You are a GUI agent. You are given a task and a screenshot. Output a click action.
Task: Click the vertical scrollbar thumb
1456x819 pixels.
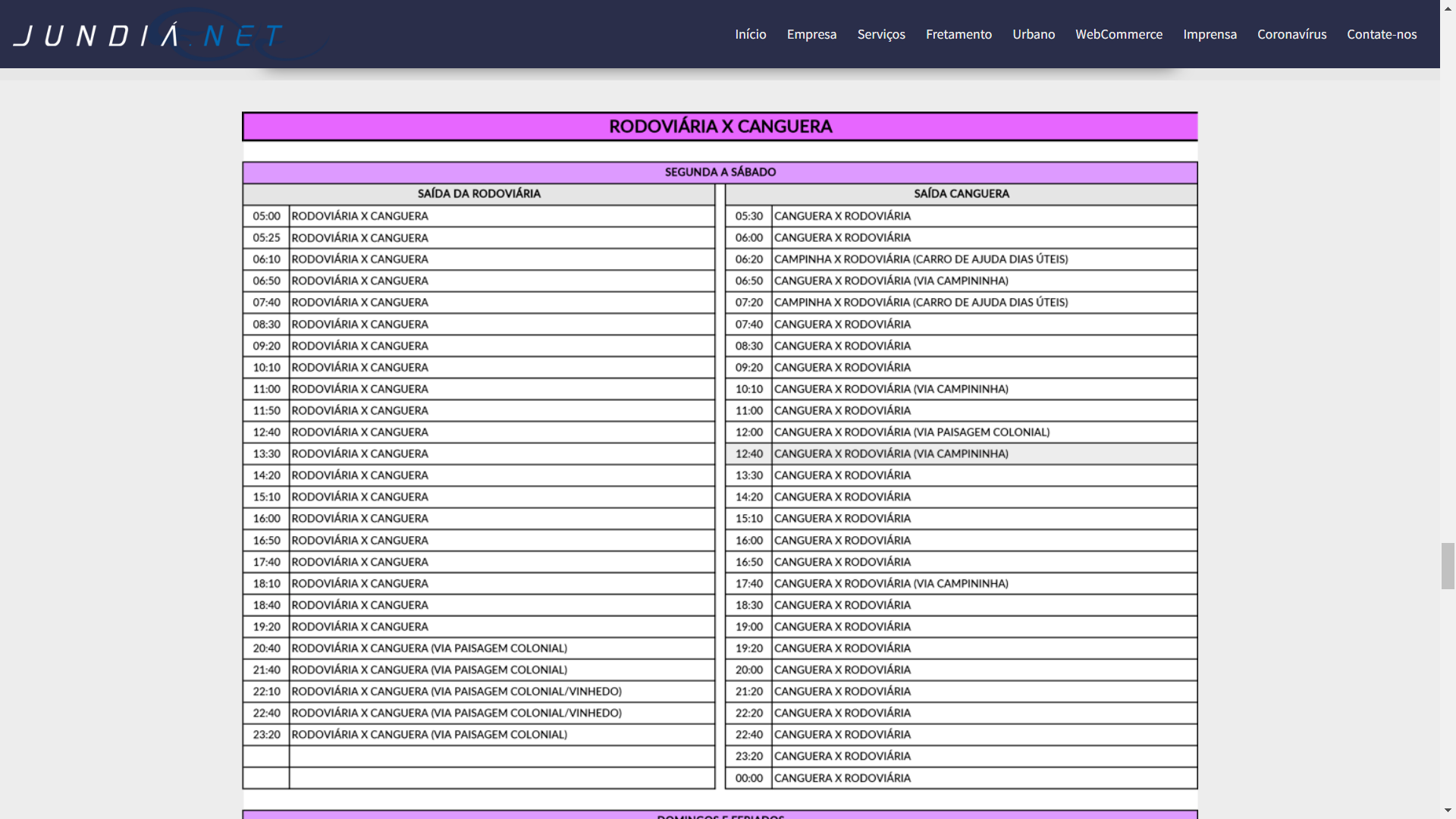(x=1448, y=566)
